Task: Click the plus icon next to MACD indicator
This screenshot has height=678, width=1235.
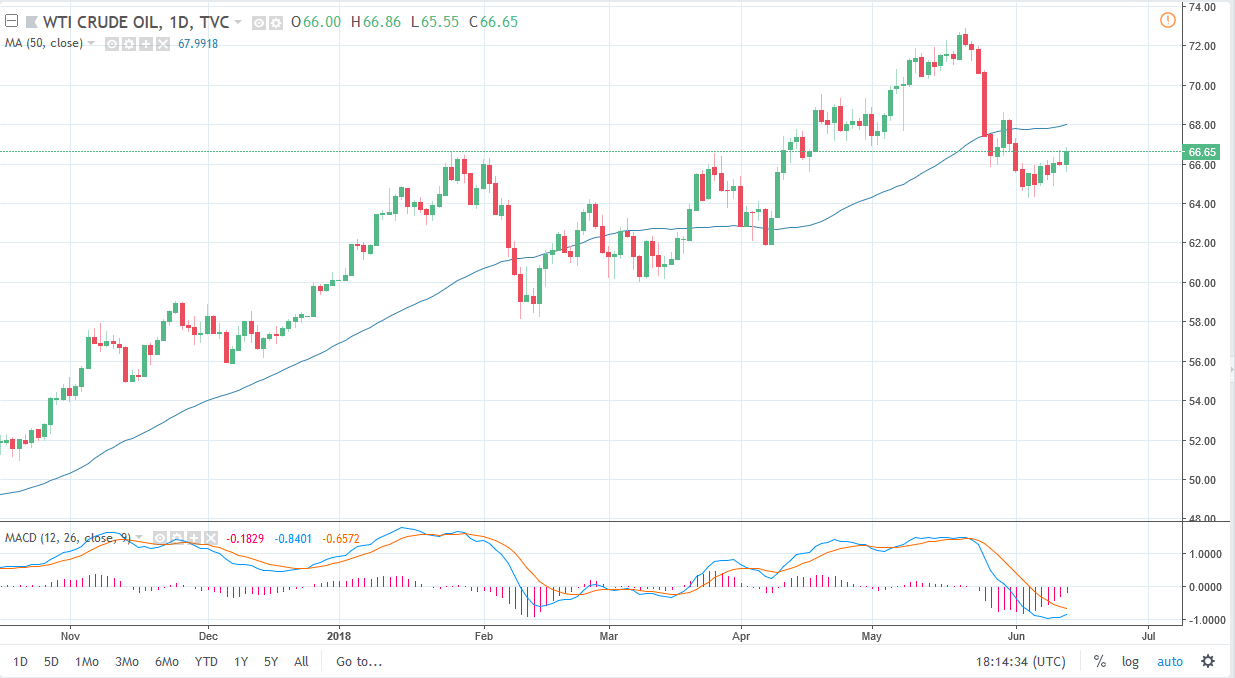Action: click(x=192, y=539)
